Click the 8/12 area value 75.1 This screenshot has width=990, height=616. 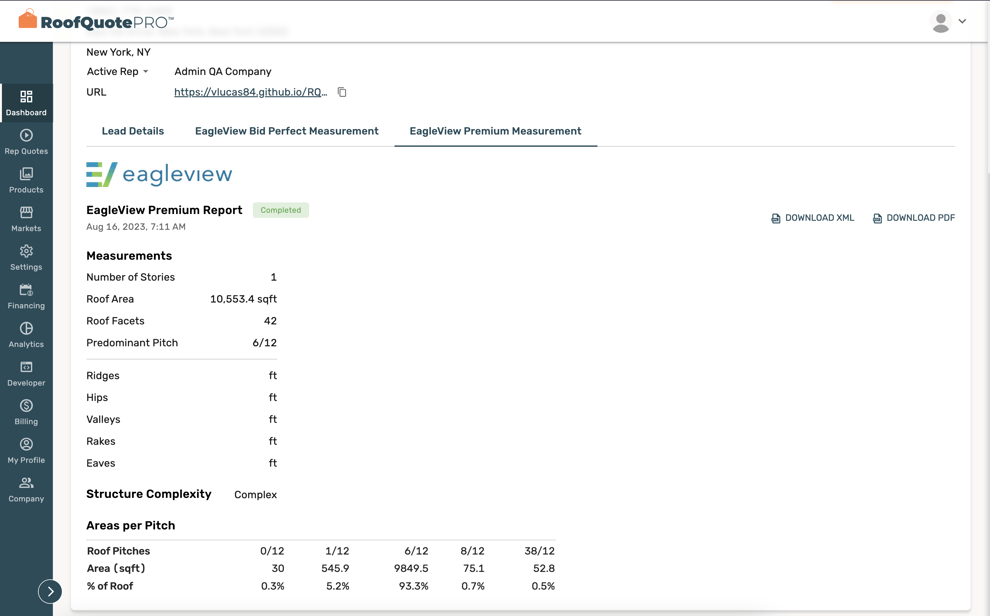[473, 569]
